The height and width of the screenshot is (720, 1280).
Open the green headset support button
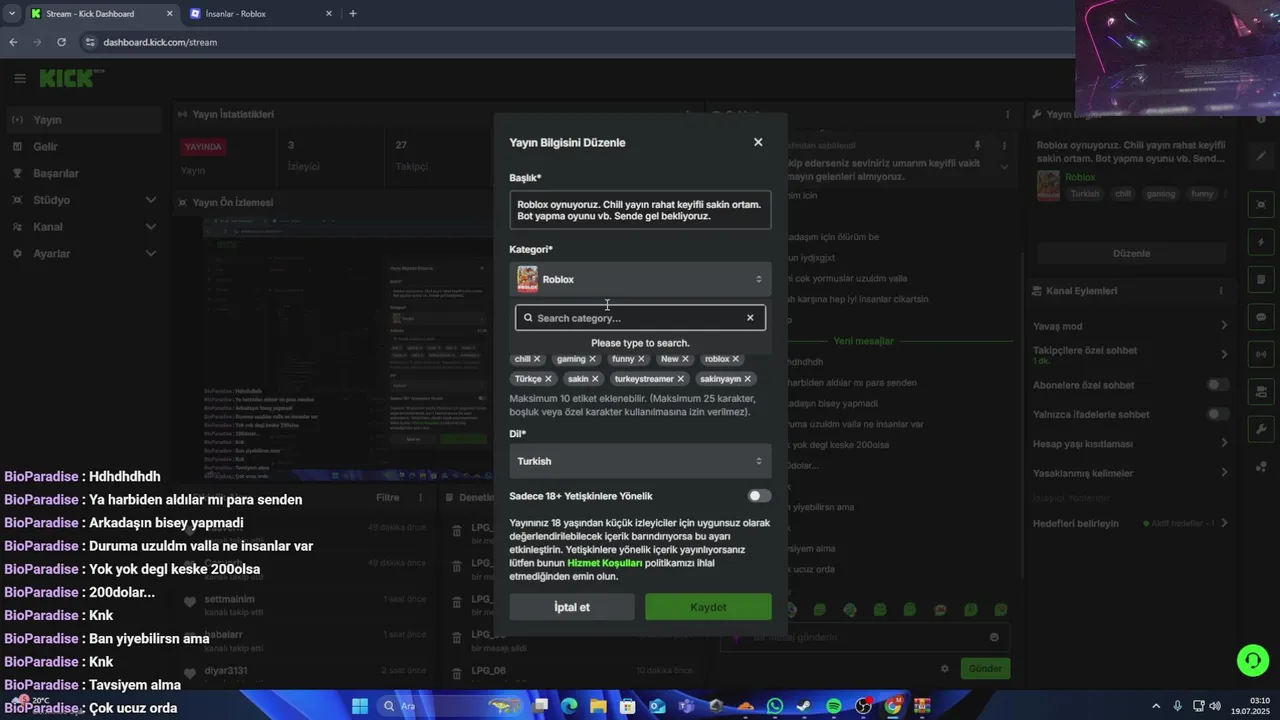point(1253,660)
